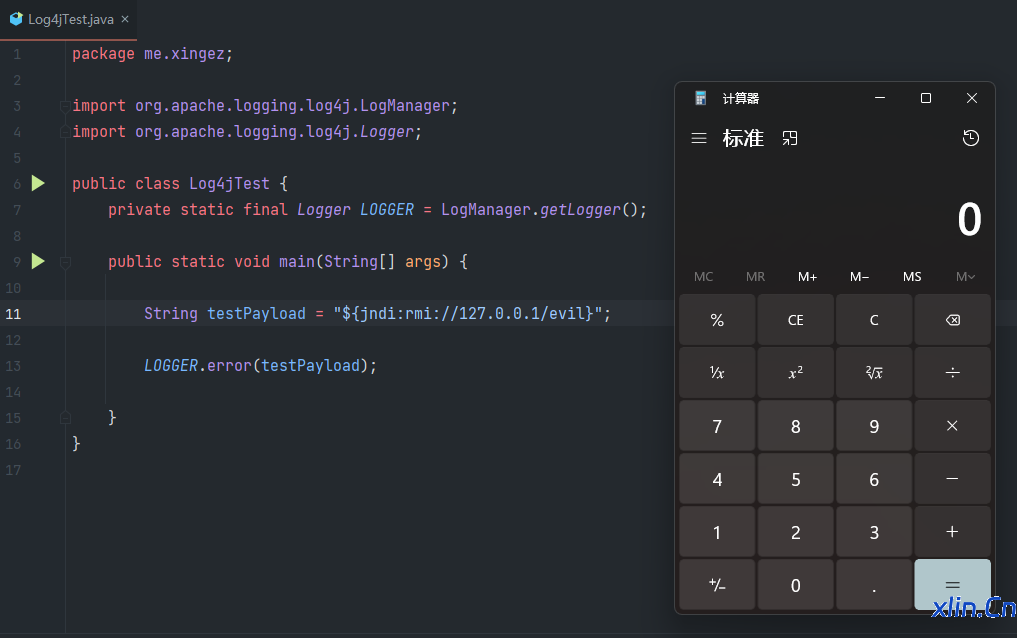This screenshot has height=638, width=1017.
Task: Close the Log4jTest.java editor tab
Action: coord(125,19)
